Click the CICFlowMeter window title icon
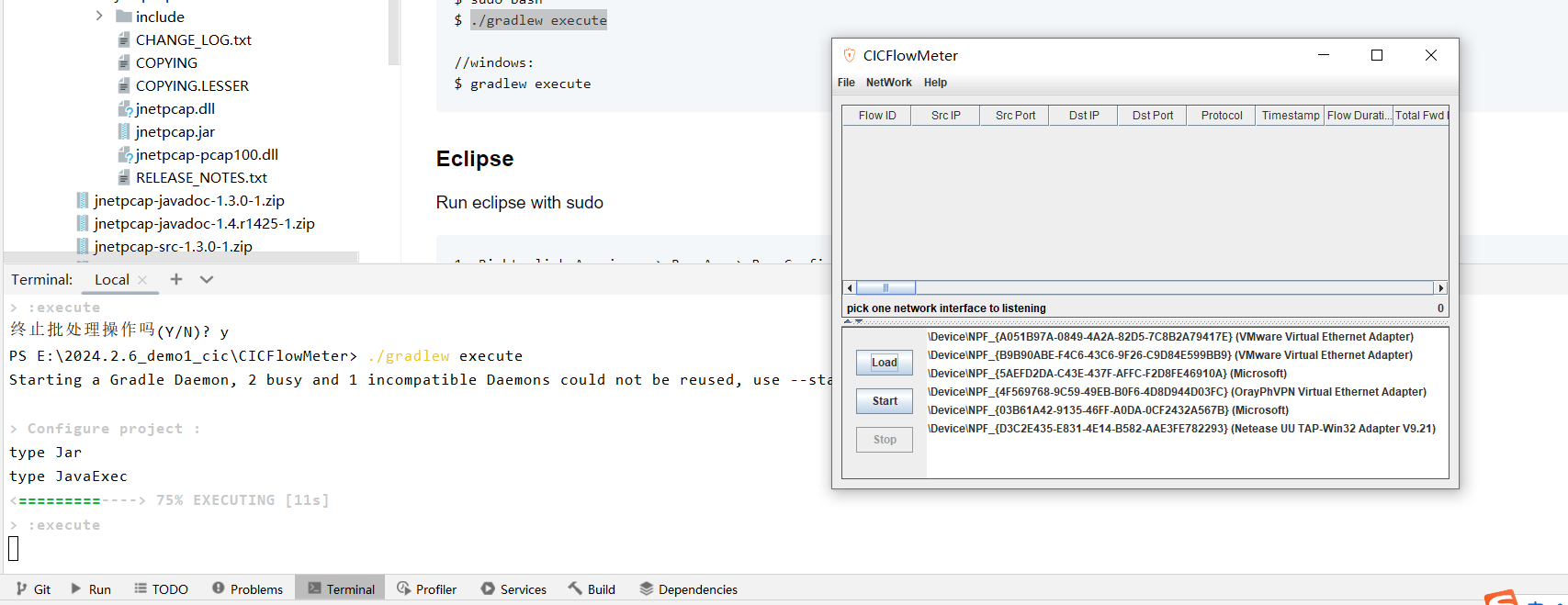The width and height of the screenshot is (1568, 605). [x=850, y=55]
